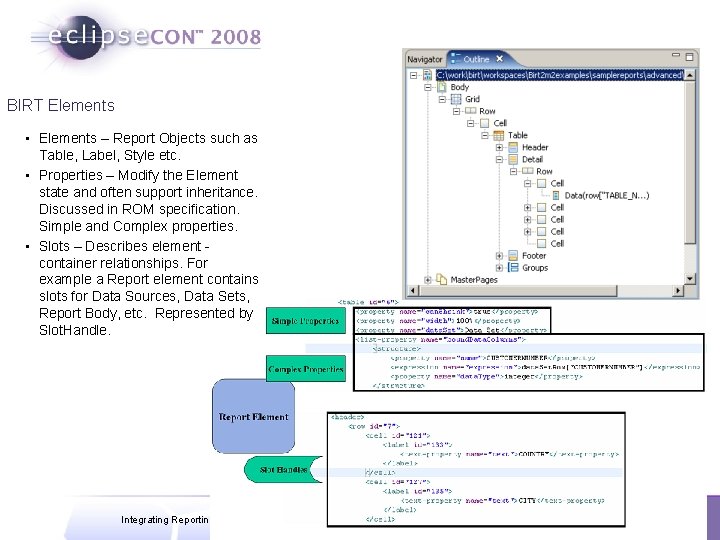The width and height of the screenshot is (720, 540).
Task: Click the Outline vertical scrollbar down arrow
Action: click(690, 279)
